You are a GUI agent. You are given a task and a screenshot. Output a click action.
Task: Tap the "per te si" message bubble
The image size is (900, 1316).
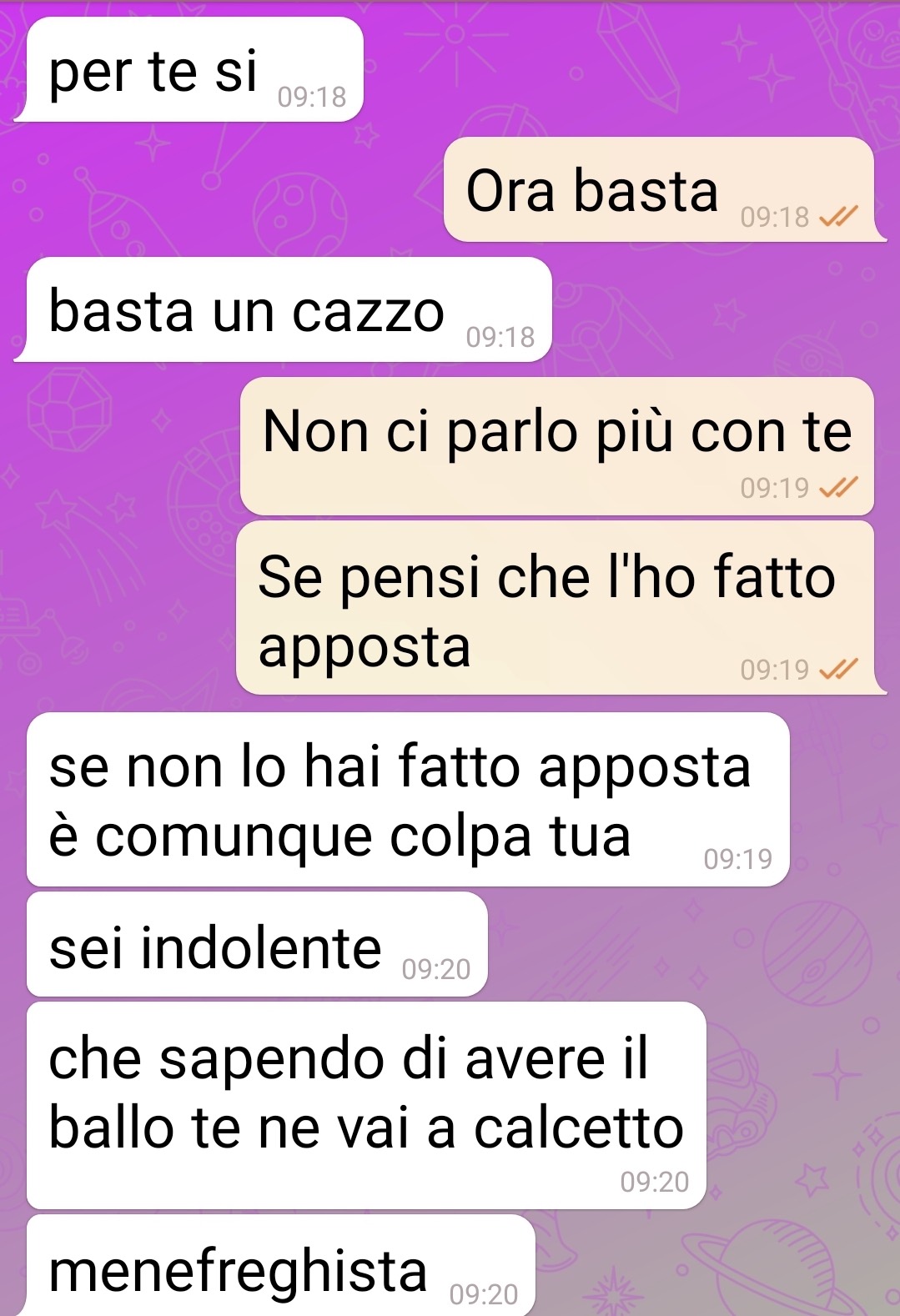click(x=190, y=69)
